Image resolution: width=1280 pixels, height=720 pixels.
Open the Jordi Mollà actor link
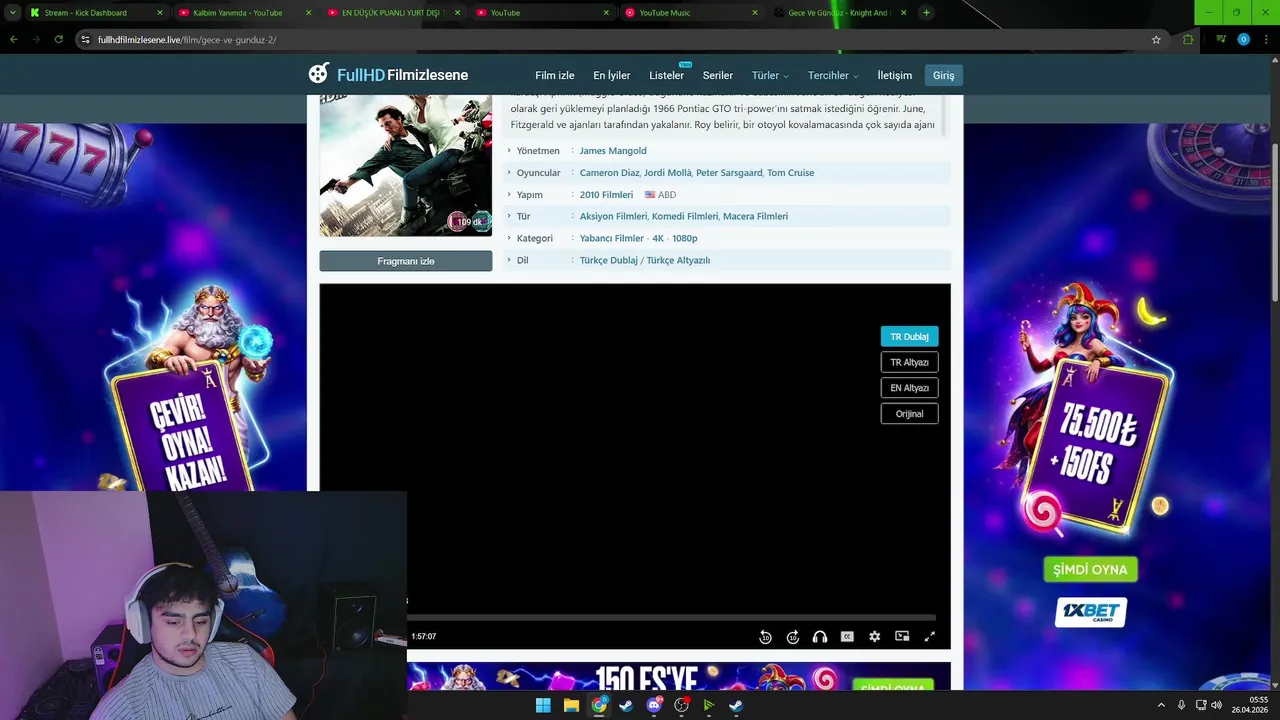tap(668, 173)
